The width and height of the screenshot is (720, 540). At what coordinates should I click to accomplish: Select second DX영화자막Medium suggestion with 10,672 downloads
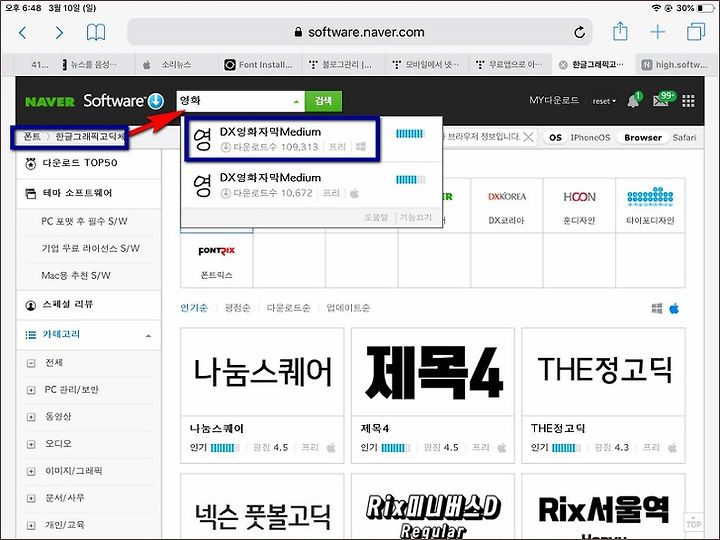tap(311, 185)
